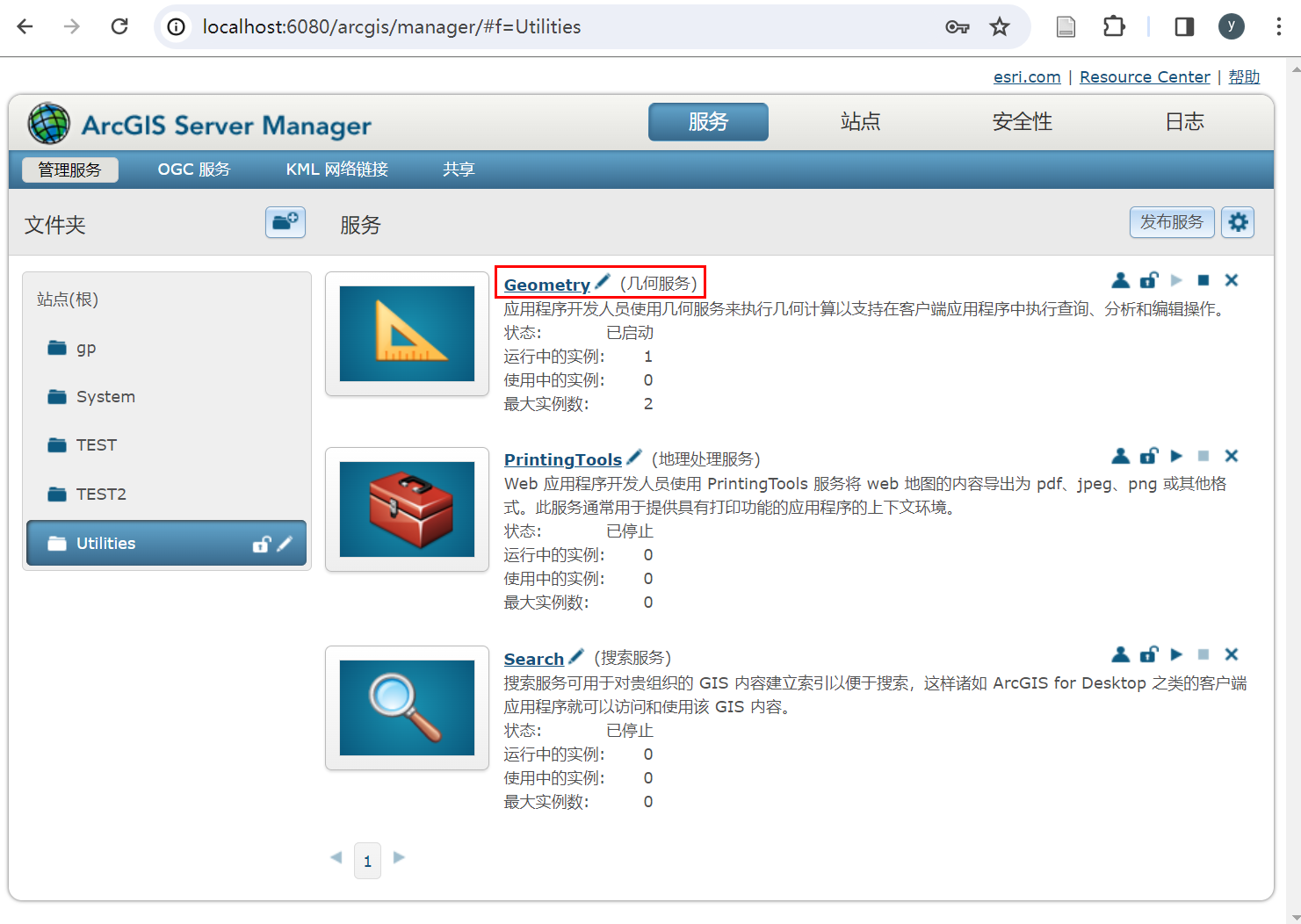The height and width of the screenshot is (924, 1301).
Task: Click the browser back arrow
Action: [x=25, y=27]
